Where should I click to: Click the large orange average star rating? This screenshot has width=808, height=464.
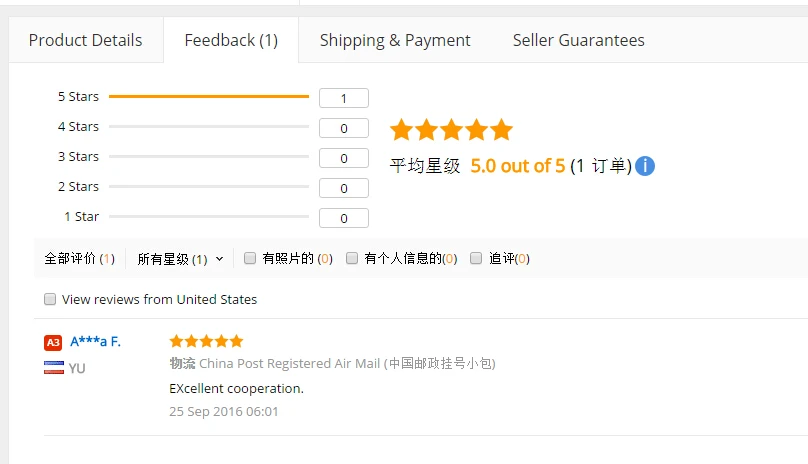pyautogui.click(x=451, y=130)
